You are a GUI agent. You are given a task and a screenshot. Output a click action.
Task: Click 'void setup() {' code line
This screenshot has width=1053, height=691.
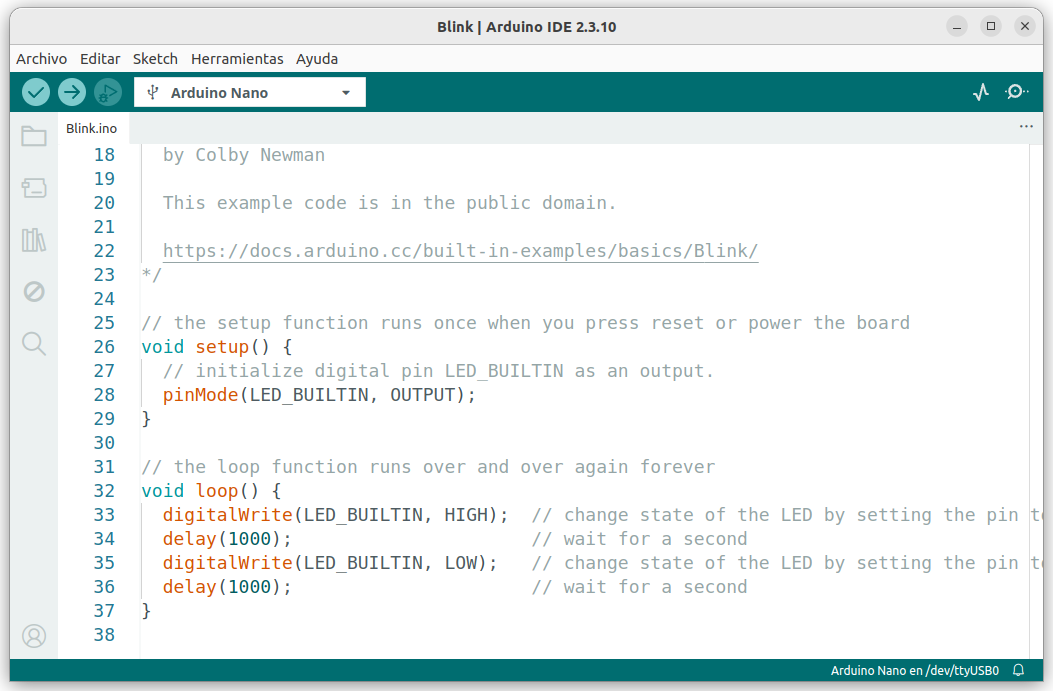(217, 347)
